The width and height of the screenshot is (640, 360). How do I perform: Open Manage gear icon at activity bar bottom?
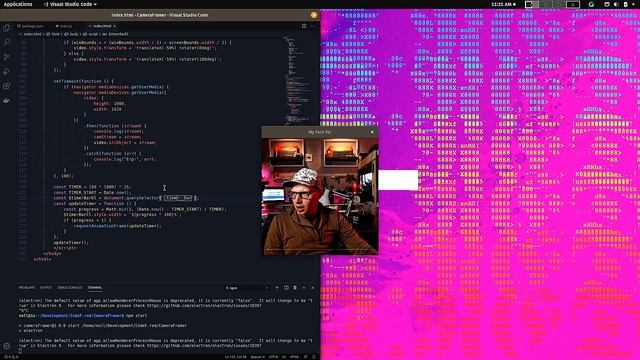tap(7, 346)
